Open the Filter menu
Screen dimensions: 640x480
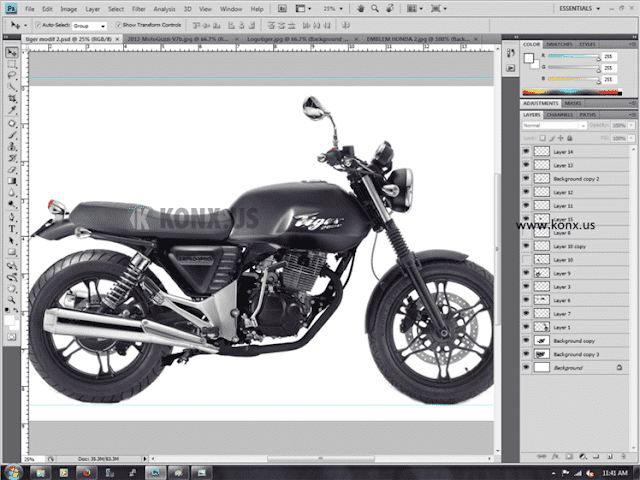tap(138, 9)
